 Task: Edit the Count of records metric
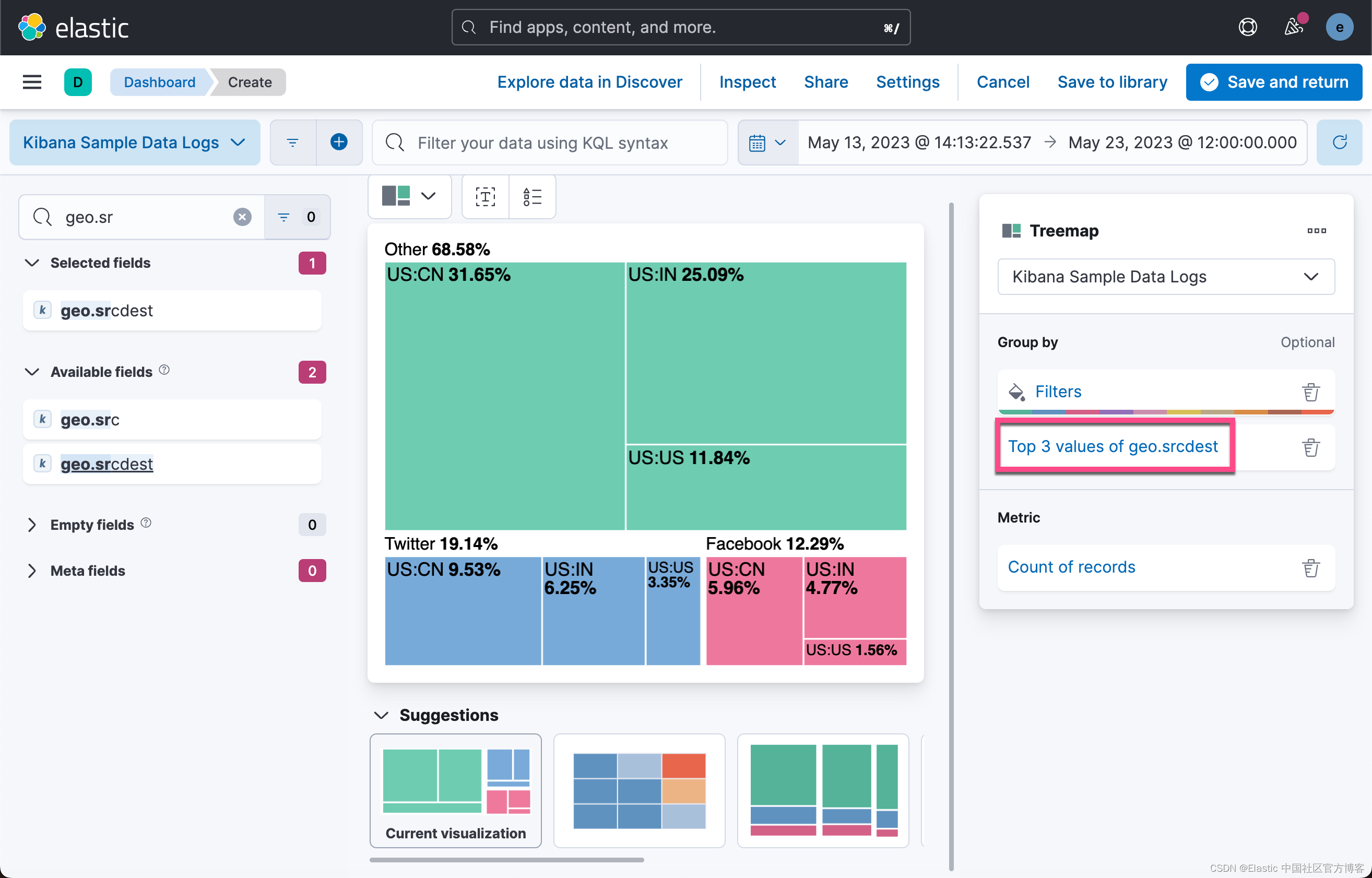point(1071,567)
